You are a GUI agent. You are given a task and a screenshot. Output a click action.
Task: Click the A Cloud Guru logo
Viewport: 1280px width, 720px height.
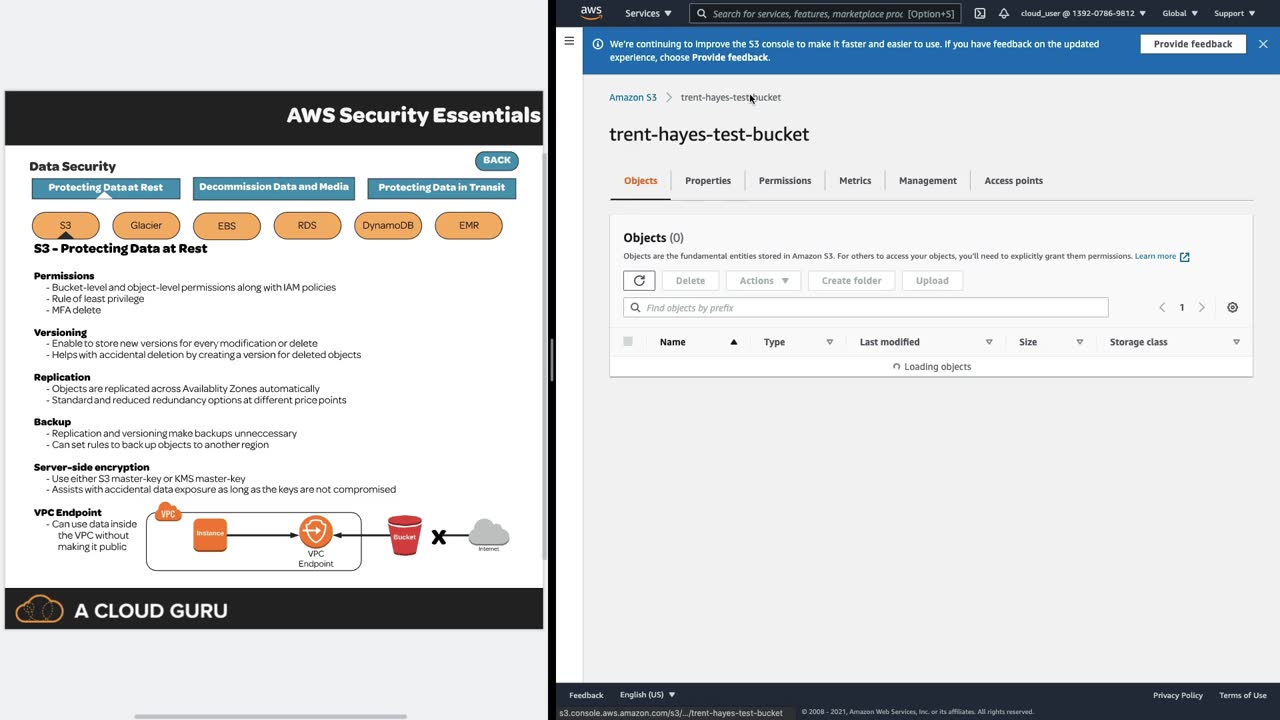pos(122,609)
